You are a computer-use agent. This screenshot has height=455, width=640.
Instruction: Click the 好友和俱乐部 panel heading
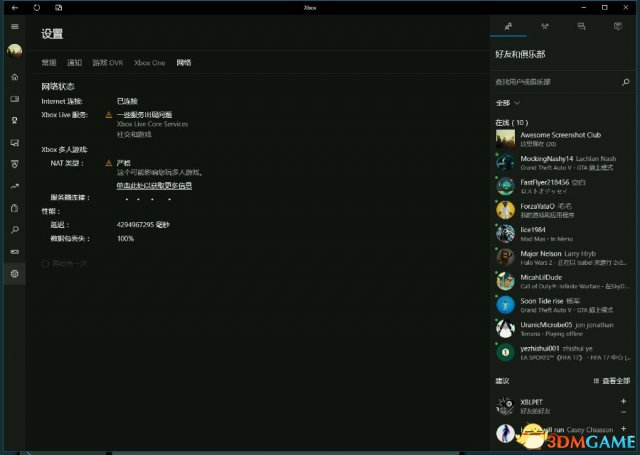coord(520,54)
